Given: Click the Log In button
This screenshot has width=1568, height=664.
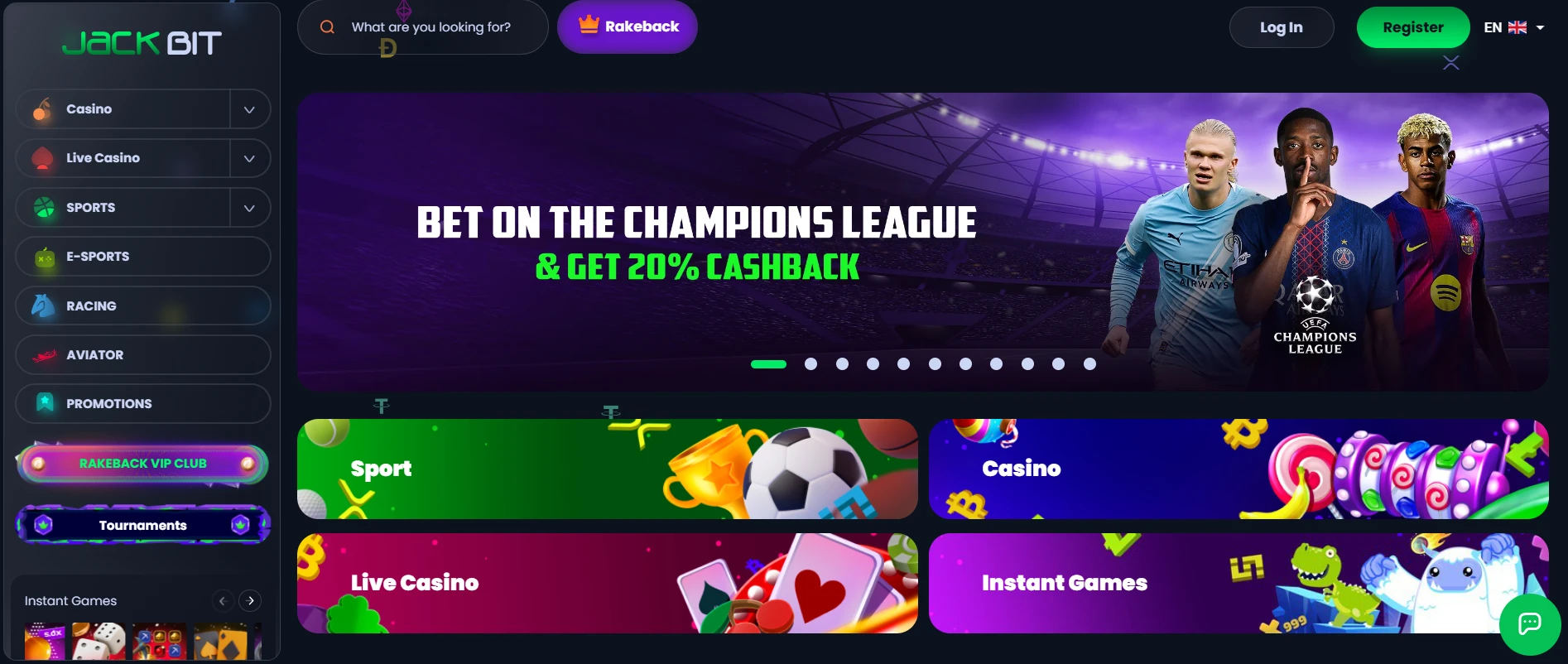Looking at the screenshot, I should tap(1282, 27).
